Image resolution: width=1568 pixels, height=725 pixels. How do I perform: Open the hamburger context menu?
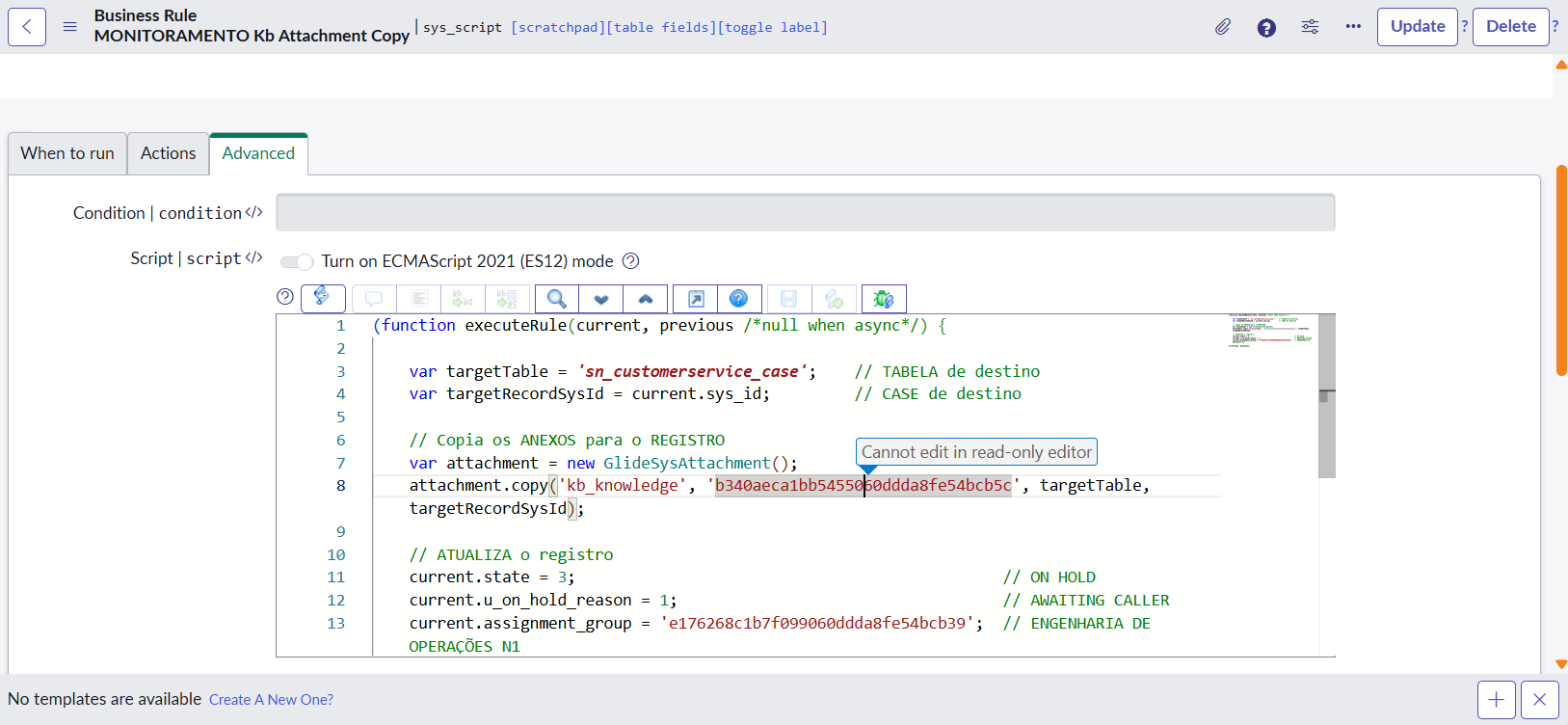click(69, 27)
